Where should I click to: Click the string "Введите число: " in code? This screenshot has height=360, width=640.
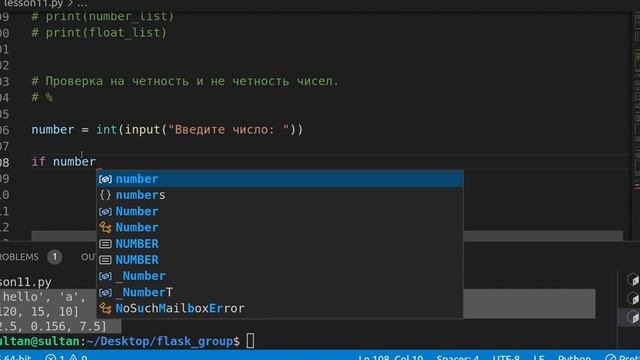pyautogui.click(x=229, y=130)
